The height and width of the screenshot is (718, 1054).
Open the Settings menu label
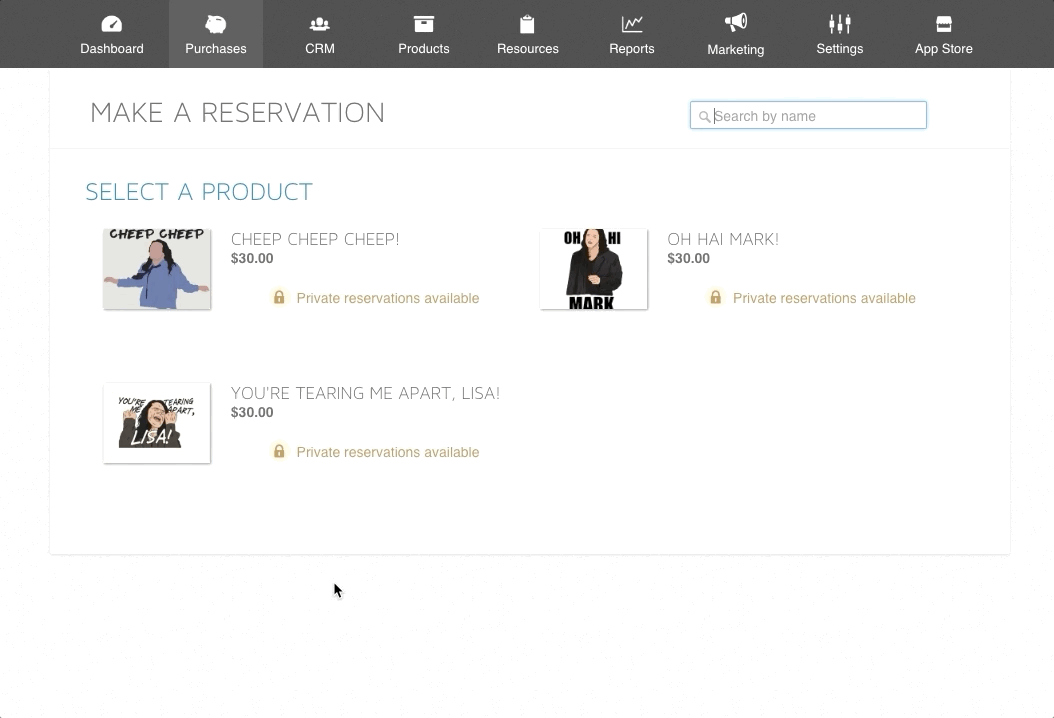pyautogui.click(x=840, y=48)
